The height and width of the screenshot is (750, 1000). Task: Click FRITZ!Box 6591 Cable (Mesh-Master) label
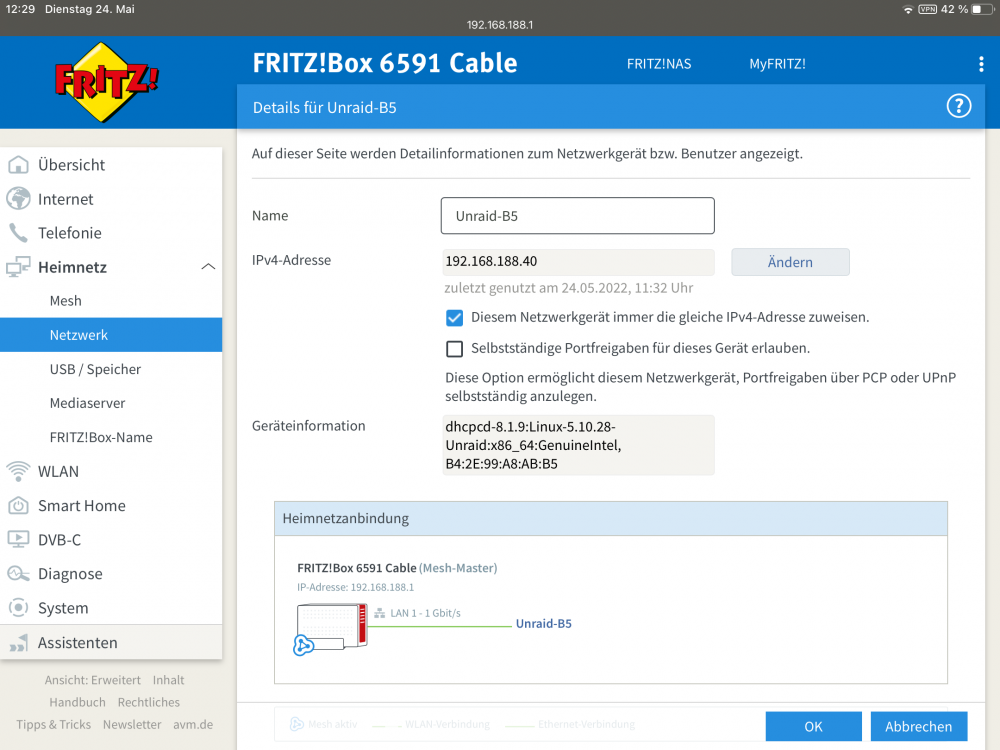397,568
